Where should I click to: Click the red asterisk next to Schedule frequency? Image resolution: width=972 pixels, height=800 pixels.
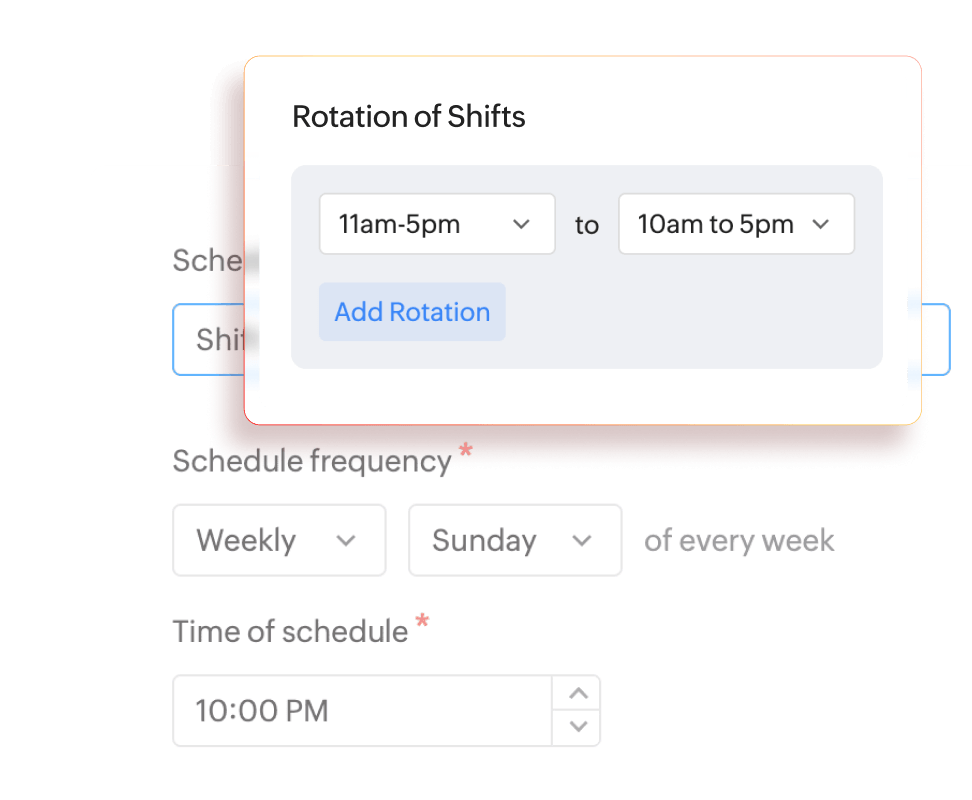(466, 452)
